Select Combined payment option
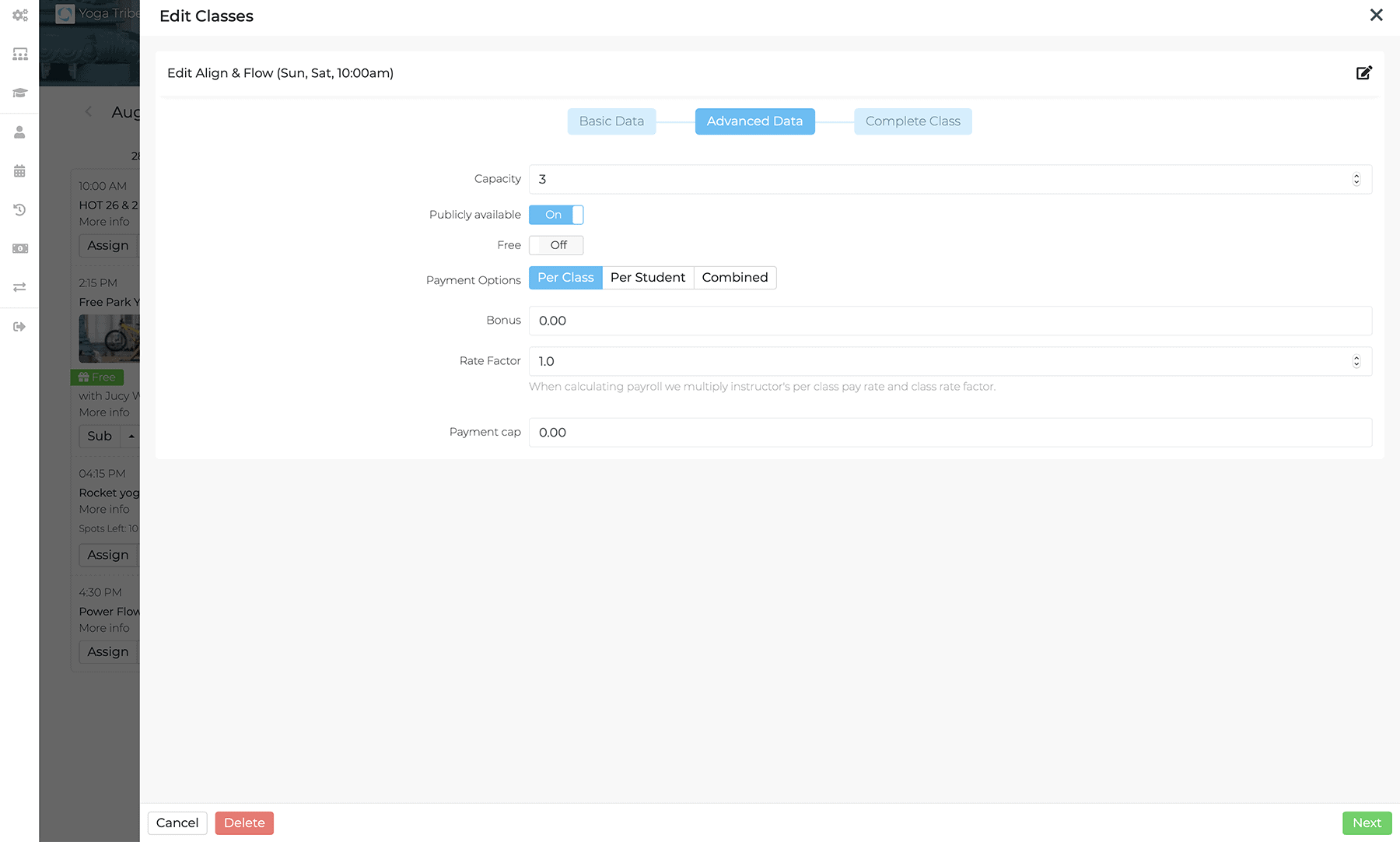Screen dimensions: 1400x842 pyautogui.click(x=735, y=278)
